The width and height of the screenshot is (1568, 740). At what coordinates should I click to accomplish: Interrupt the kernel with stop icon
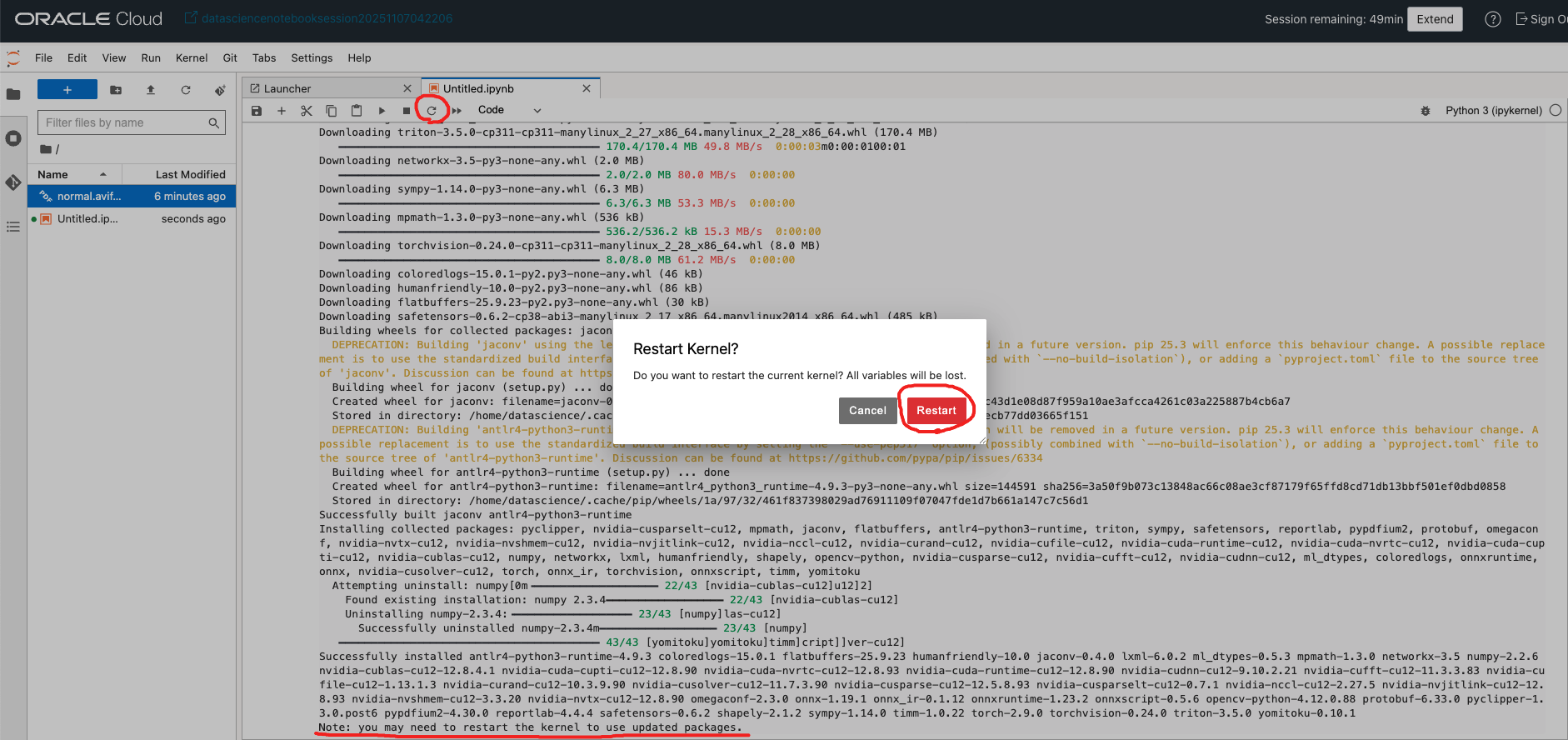407,111
